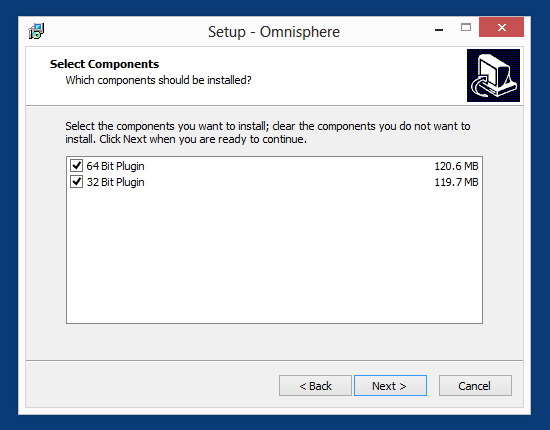Click the 120.6 MB size value

point(456,166)
